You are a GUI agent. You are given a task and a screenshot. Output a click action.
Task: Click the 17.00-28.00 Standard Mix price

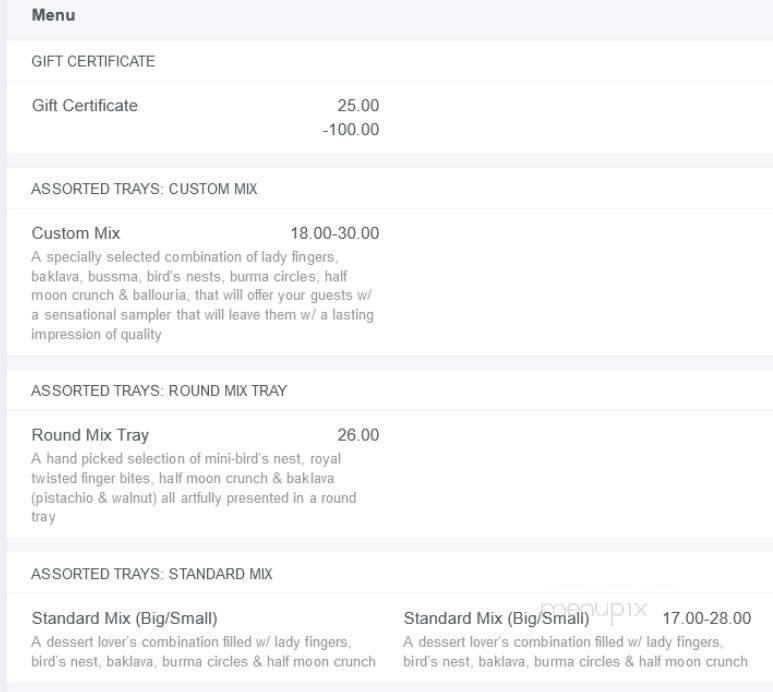tap(706, 619)
